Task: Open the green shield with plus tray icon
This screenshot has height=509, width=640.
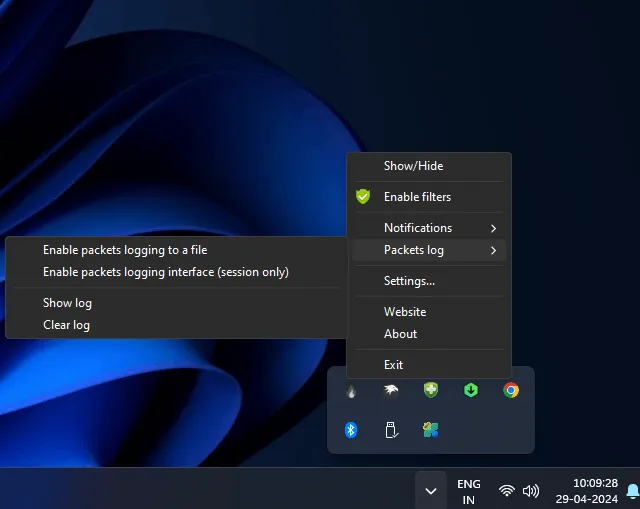Action: (431, 390)
